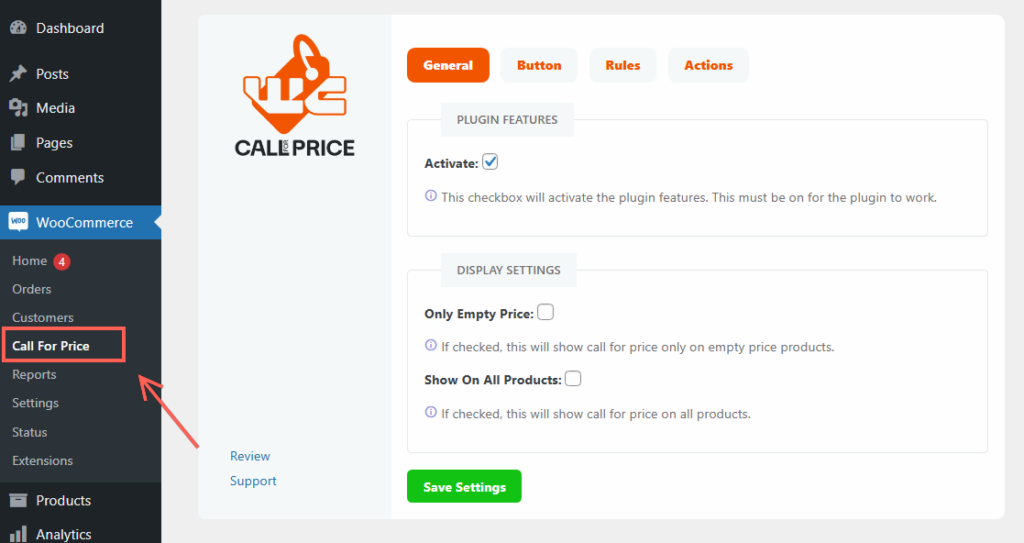The width and height of the screenshot is (1024, 543).
Task: Click the Call For Price plugin logo
Action: (295, 95)
